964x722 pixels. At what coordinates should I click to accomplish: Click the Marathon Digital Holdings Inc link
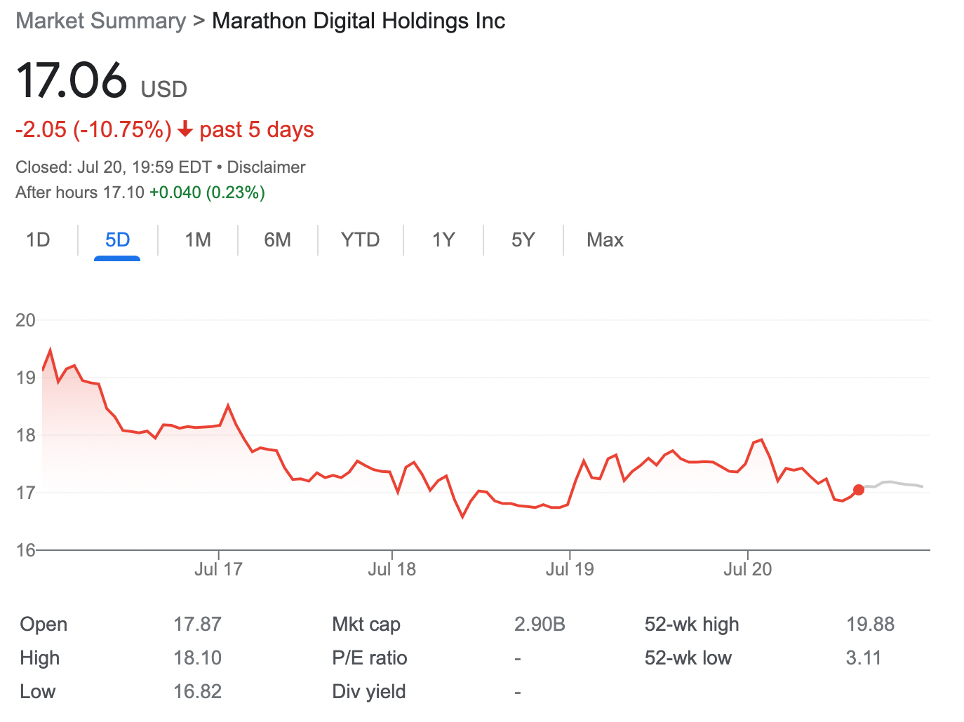(x=360, y=20)
